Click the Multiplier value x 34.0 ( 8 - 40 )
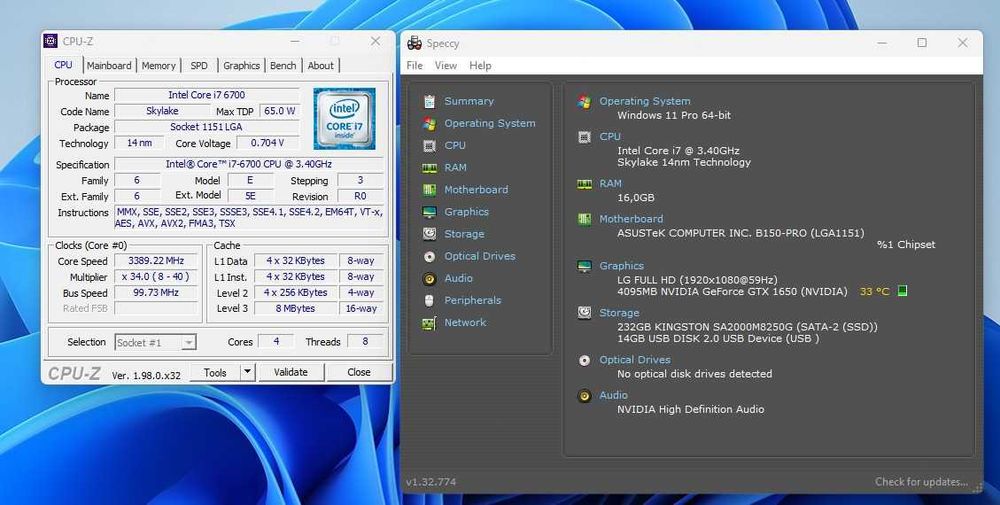This screenshot has width=1000, height=505. (x=156, y=277)
